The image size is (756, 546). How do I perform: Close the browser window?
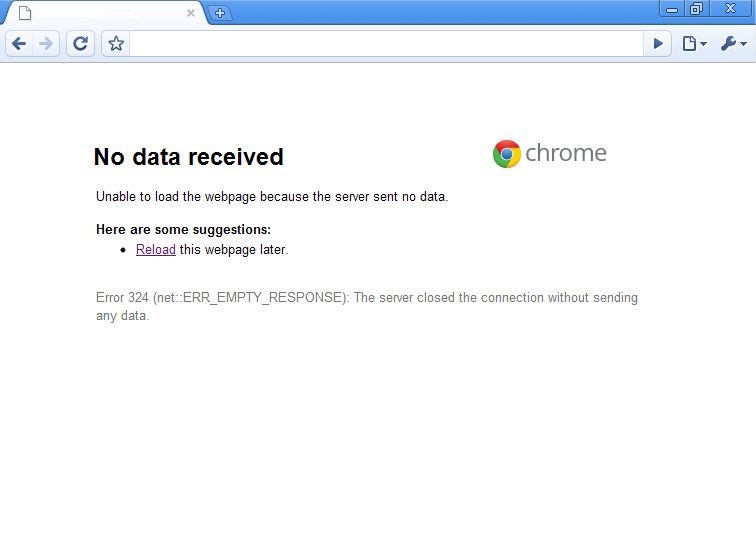730,9
